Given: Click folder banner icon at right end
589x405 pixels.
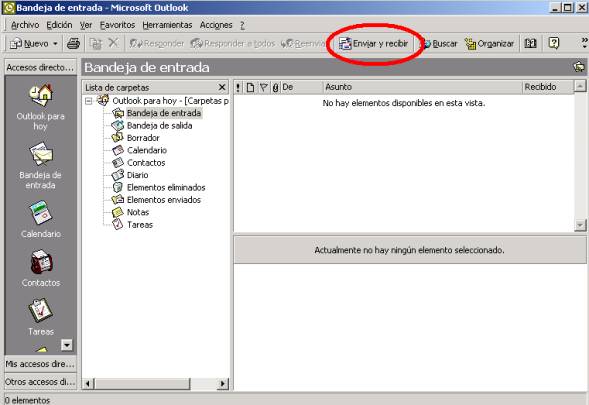Looking at the screenshot, I should pyautogui.click(x=579, y=67).
